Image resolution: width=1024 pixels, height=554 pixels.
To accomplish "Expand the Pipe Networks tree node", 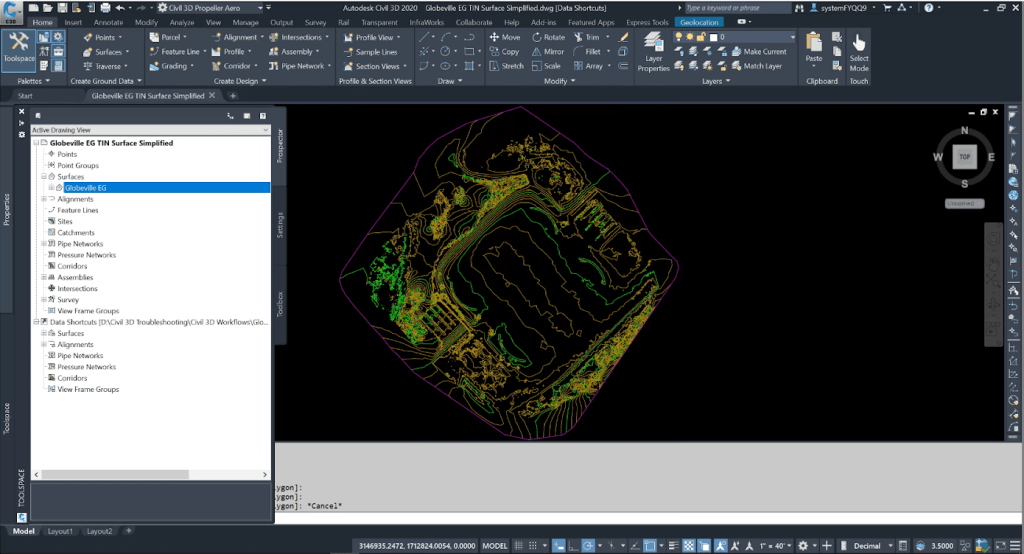I will (44, 244).
